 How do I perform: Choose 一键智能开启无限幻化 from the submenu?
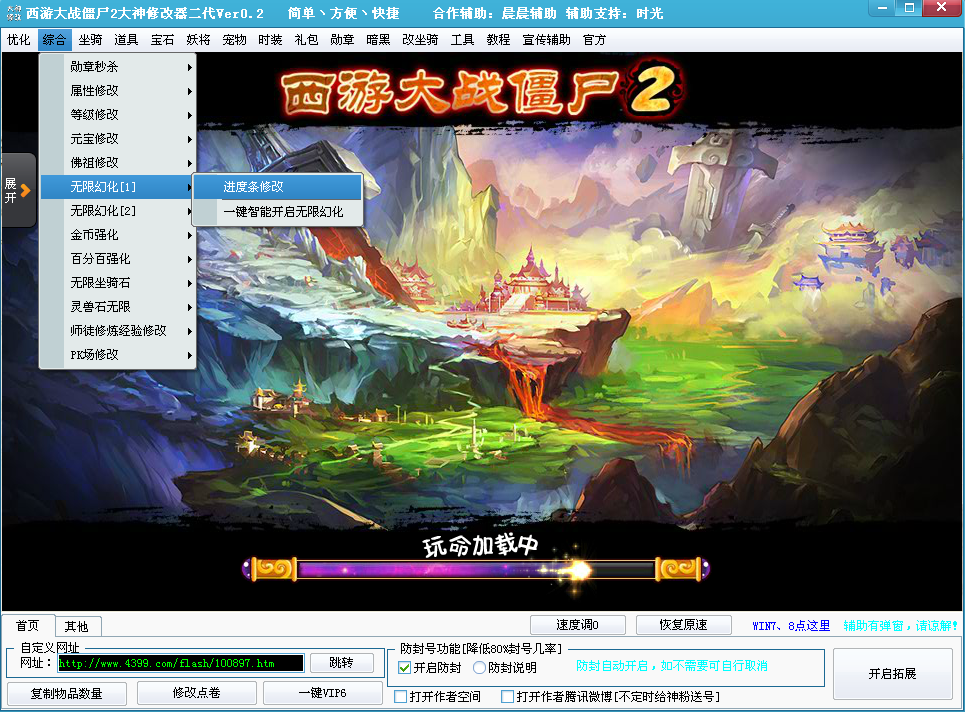click(278, 212)
